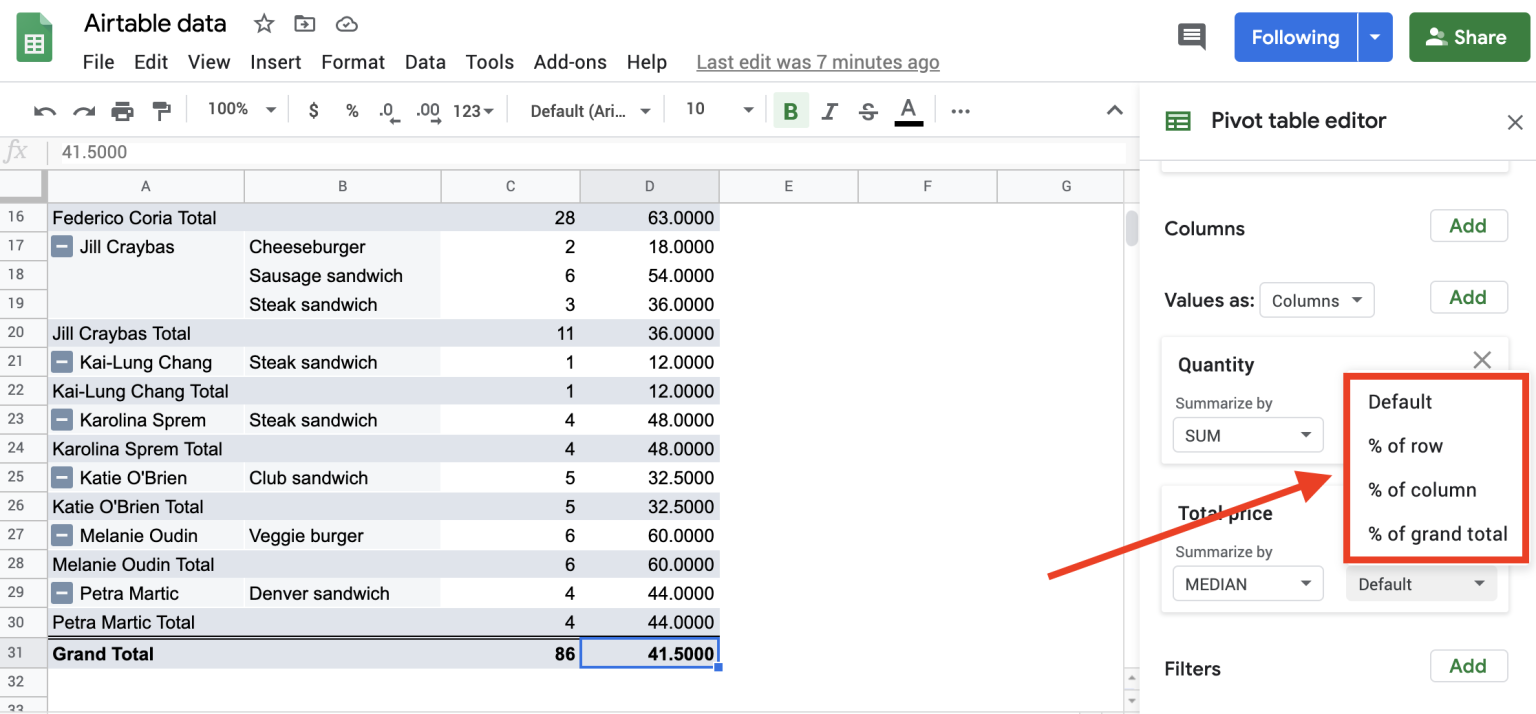Select the % of grand total option

click(1436, 533)
